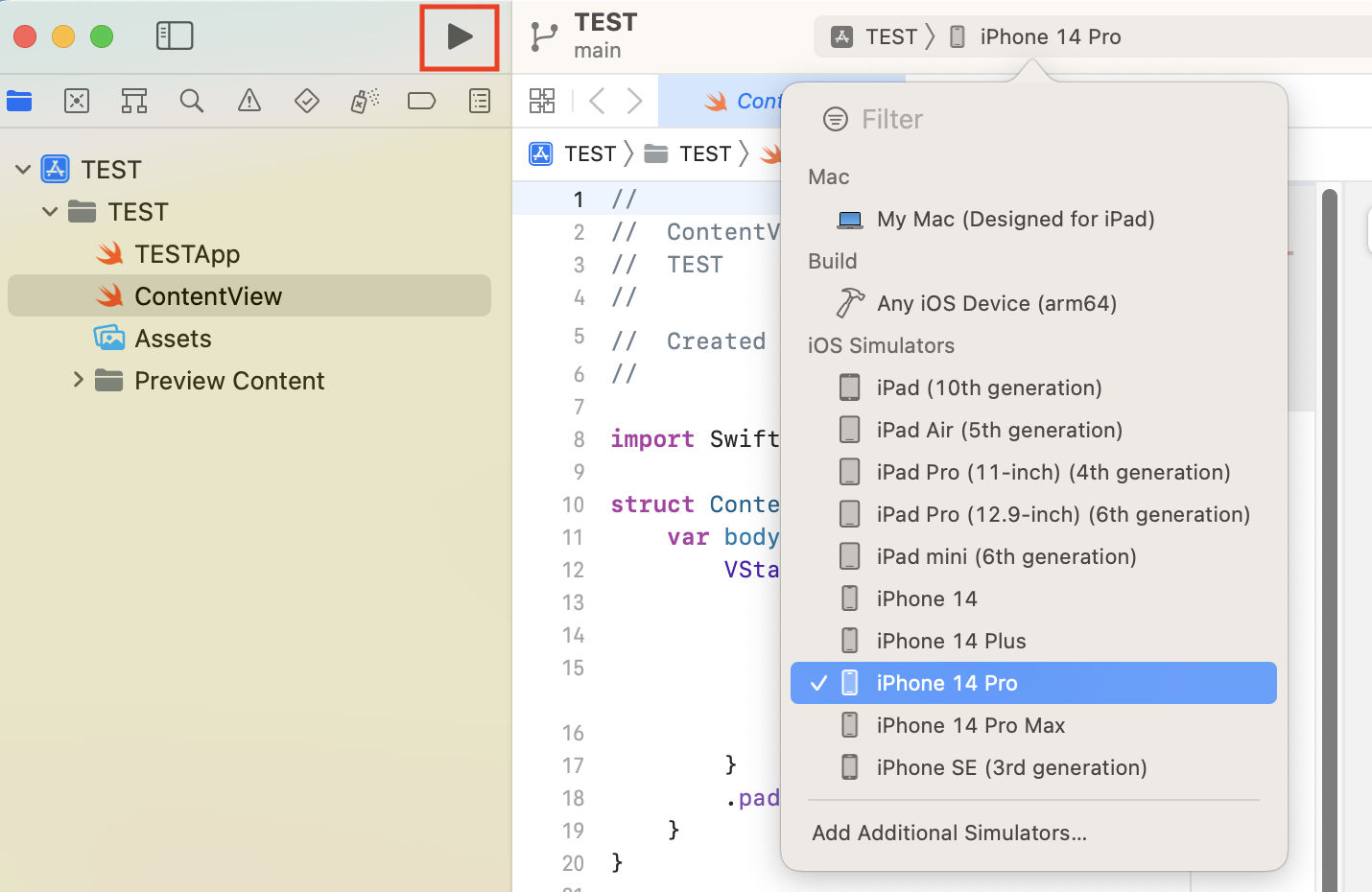Open the Debug navigator spray icon
The image size is (1372, 892).
[x=365, y=101]
